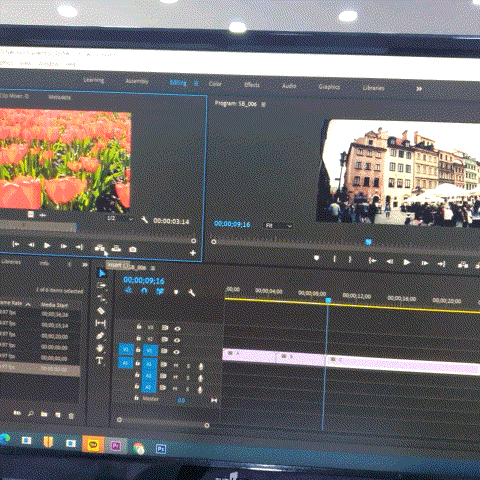The image size is (480, 480).
Task: Toggle V3 track eye visibility
Action: pos(177,328)
